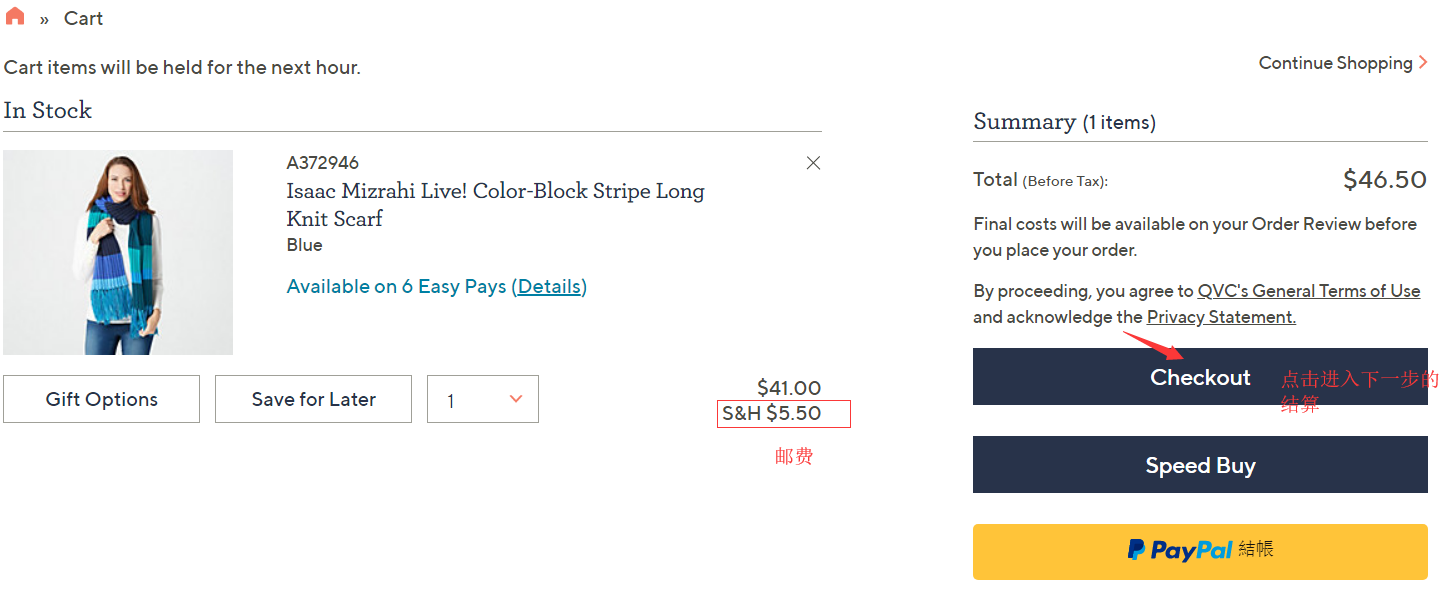1443x590 pixels.
Task: Pay using the yellow PayPal button
Action: (1199, 551)
